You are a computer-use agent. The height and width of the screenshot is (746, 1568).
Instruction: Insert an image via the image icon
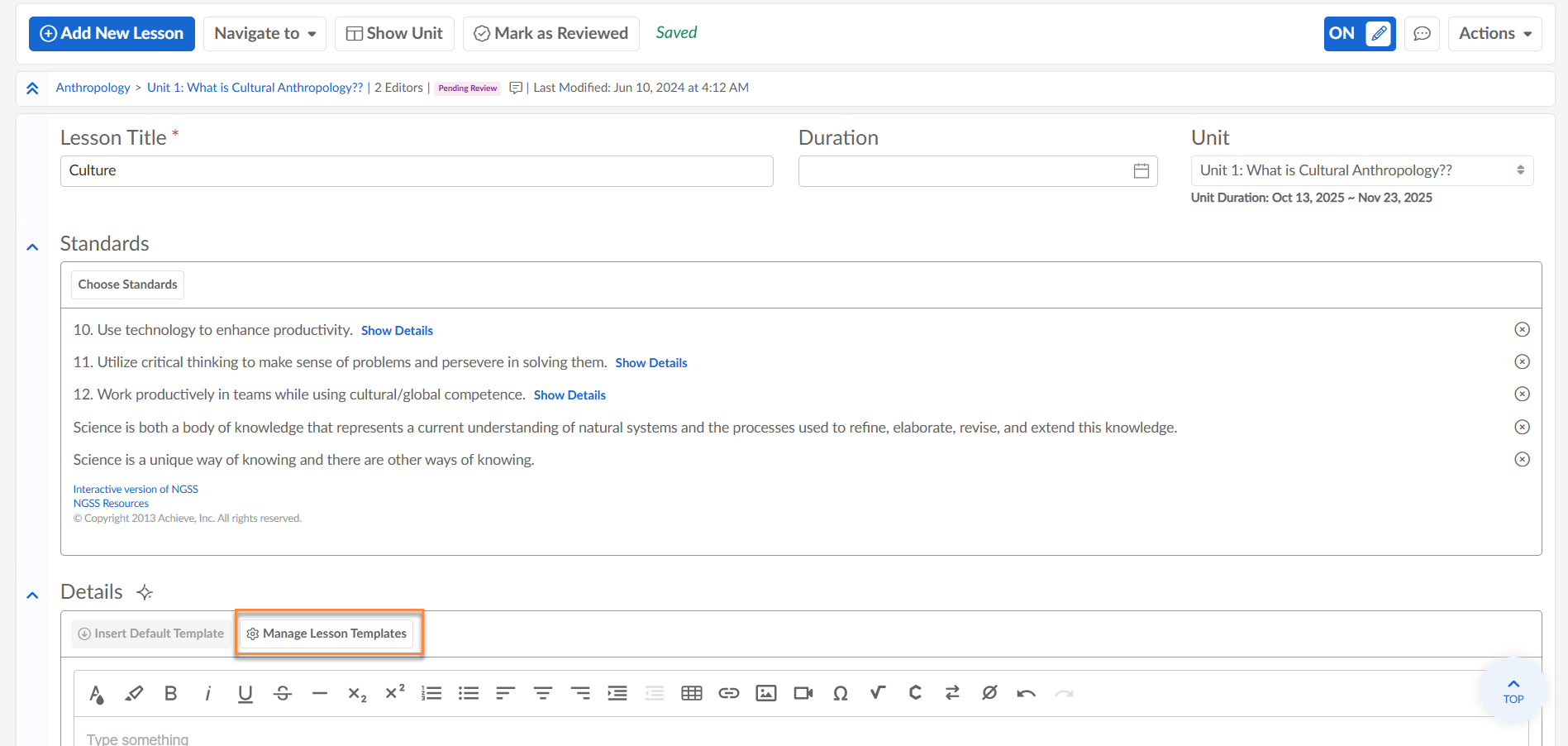[x=765, y=693]
